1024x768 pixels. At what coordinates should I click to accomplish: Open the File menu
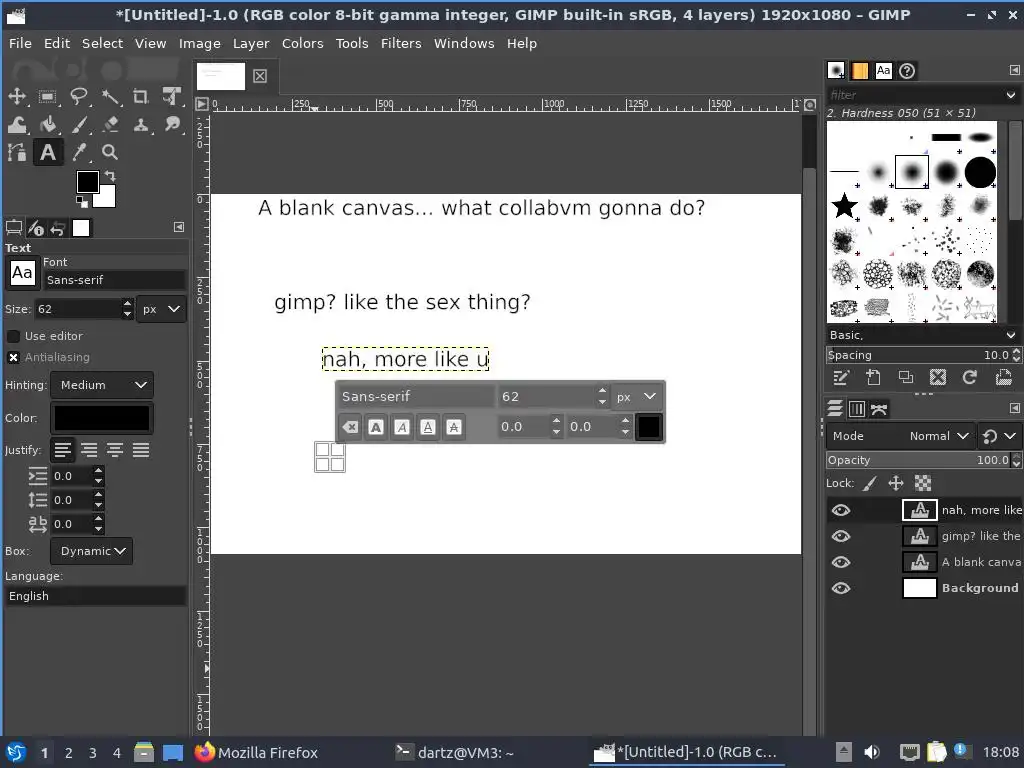[20, 43]
